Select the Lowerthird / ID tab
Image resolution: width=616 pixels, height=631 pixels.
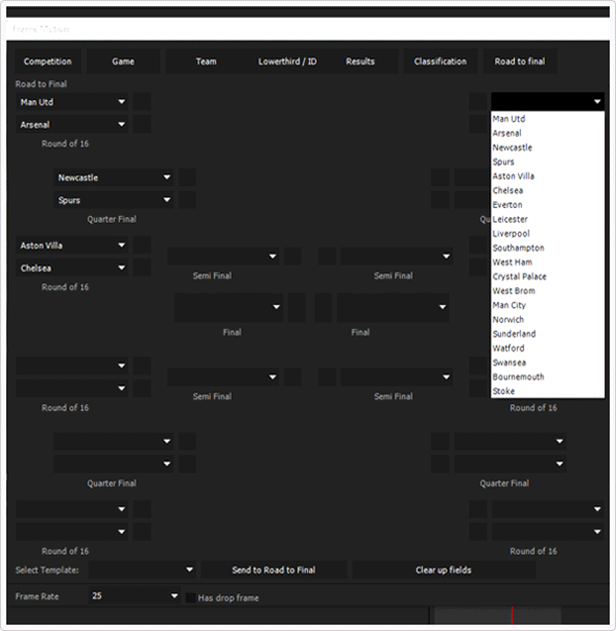pyautogui.click(x=287, y=61)
